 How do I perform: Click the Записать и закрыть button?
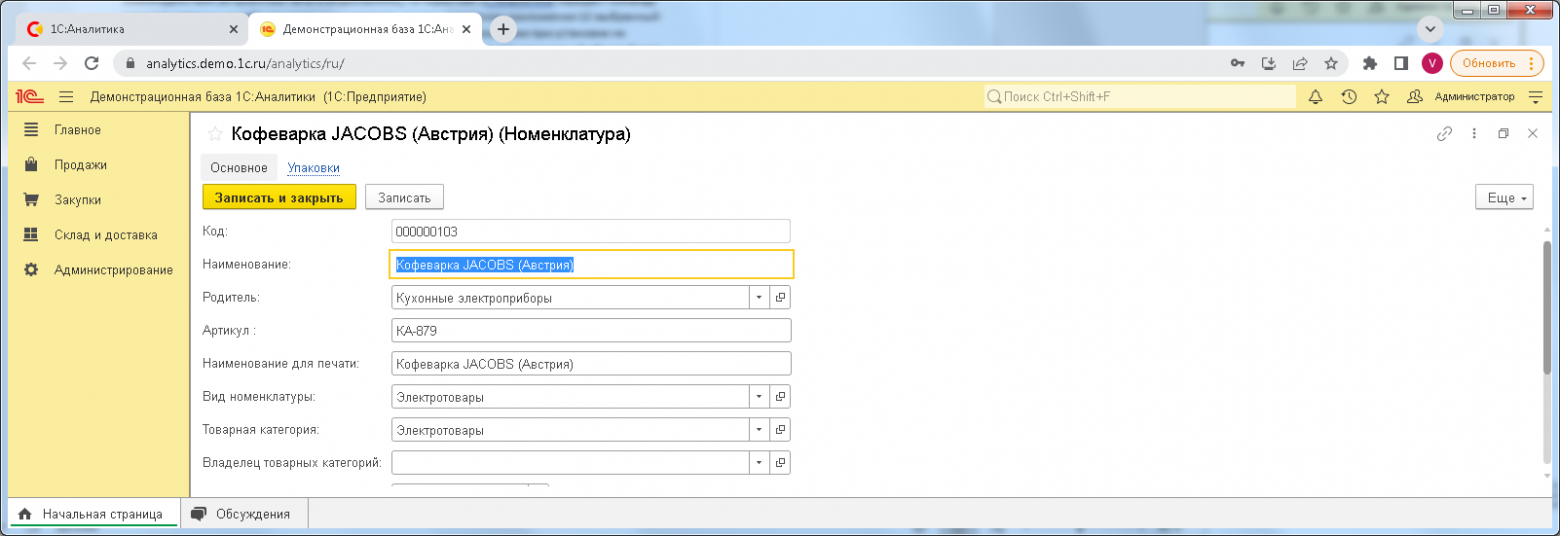click(279, 198)
